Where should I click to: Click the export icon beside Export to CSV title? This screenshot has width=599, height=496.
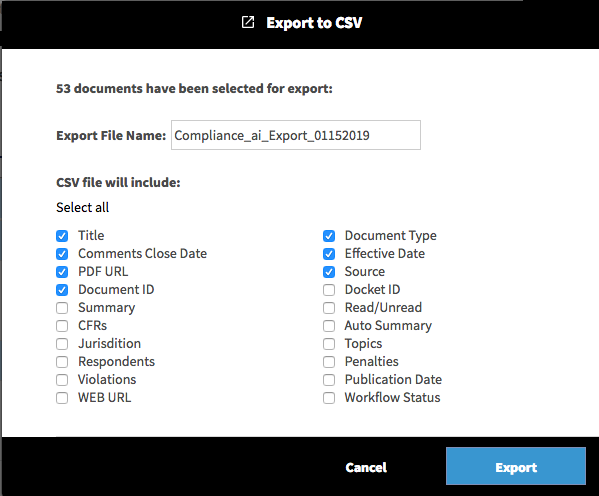[248, 22]
